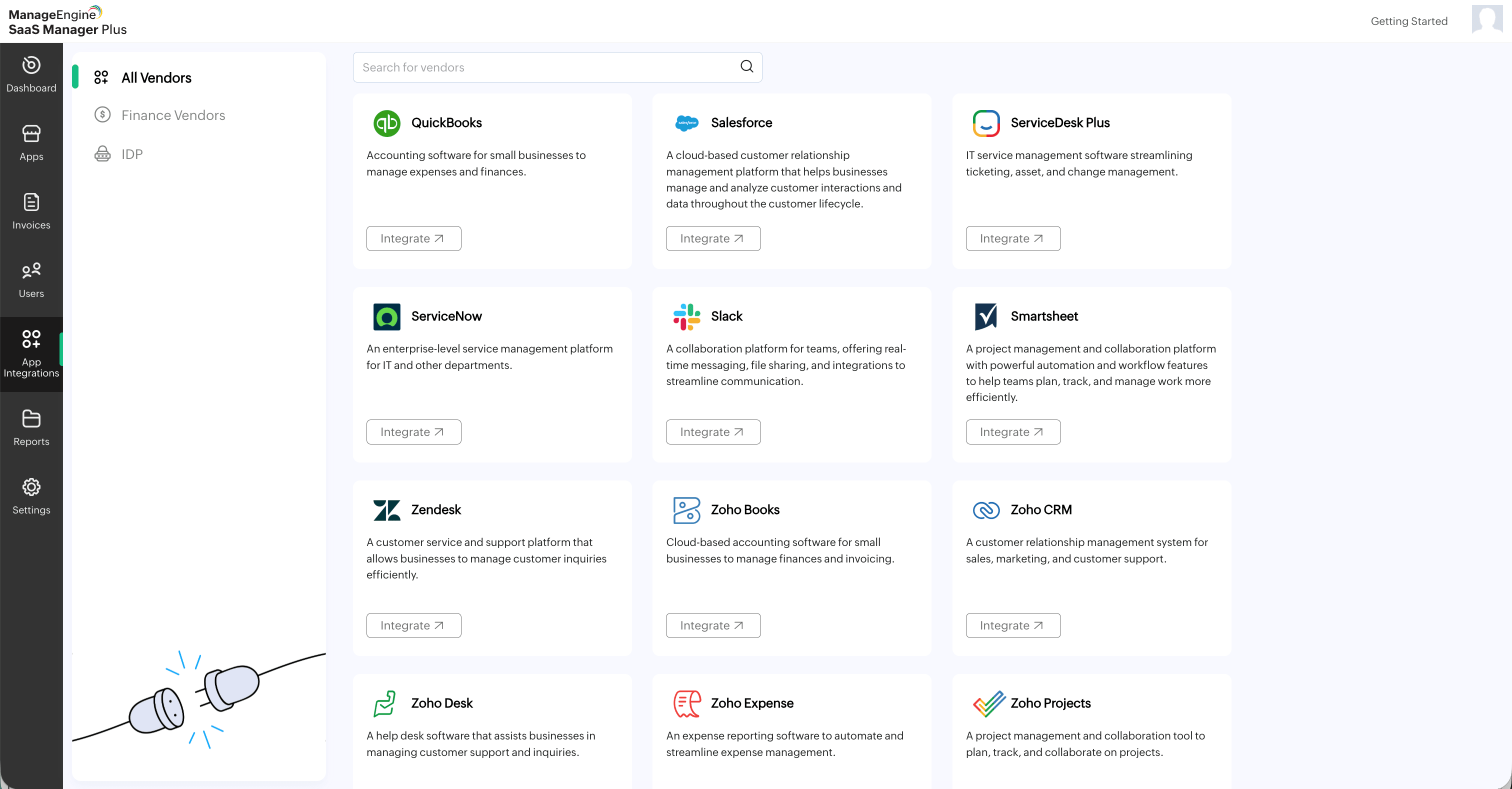Viewport: 1512px width, 789px height.
Task: Integrate the QuickBooks vendor
Action: [x=413, y=238]
